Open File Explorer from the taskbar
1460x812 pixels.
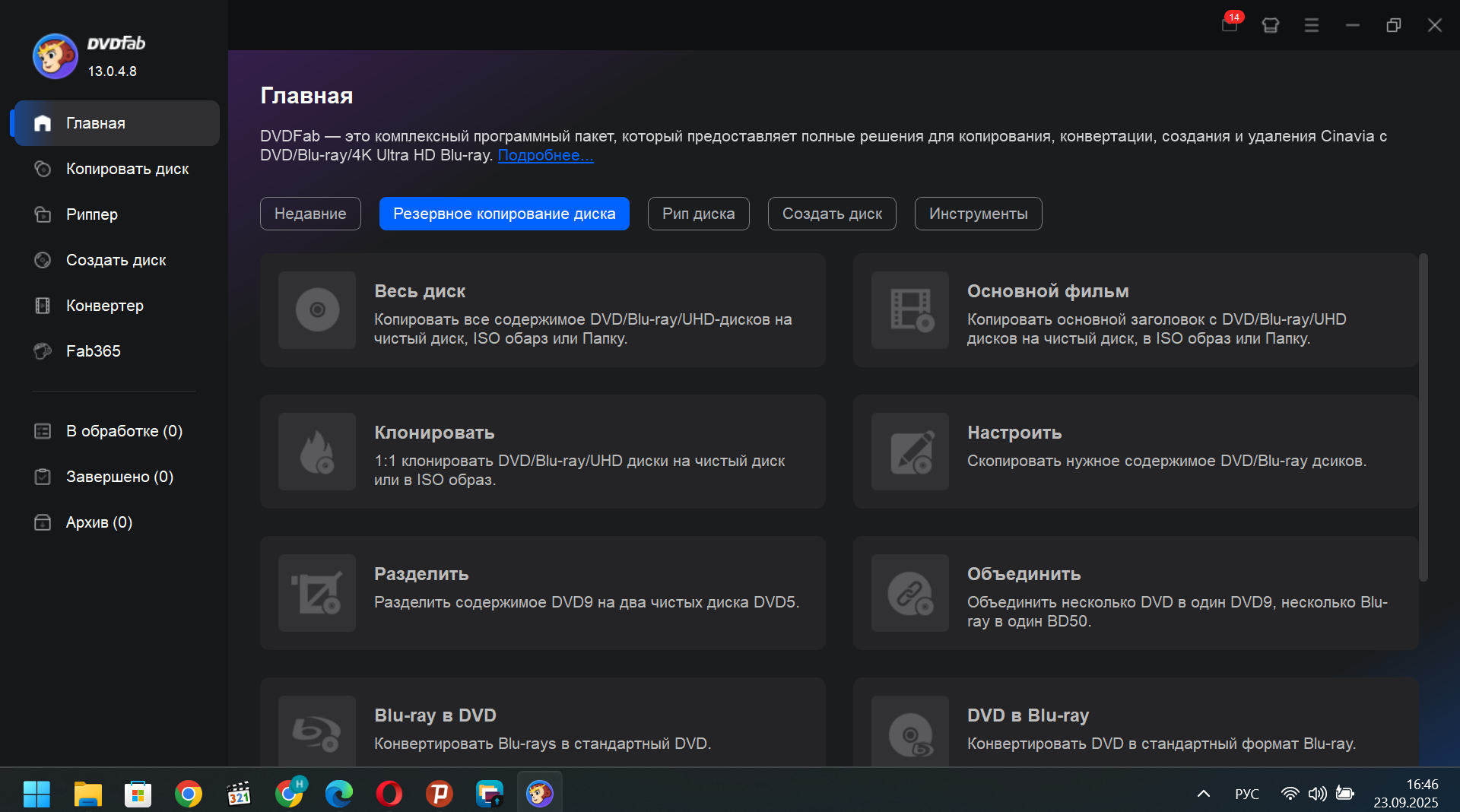pos(87,794)
